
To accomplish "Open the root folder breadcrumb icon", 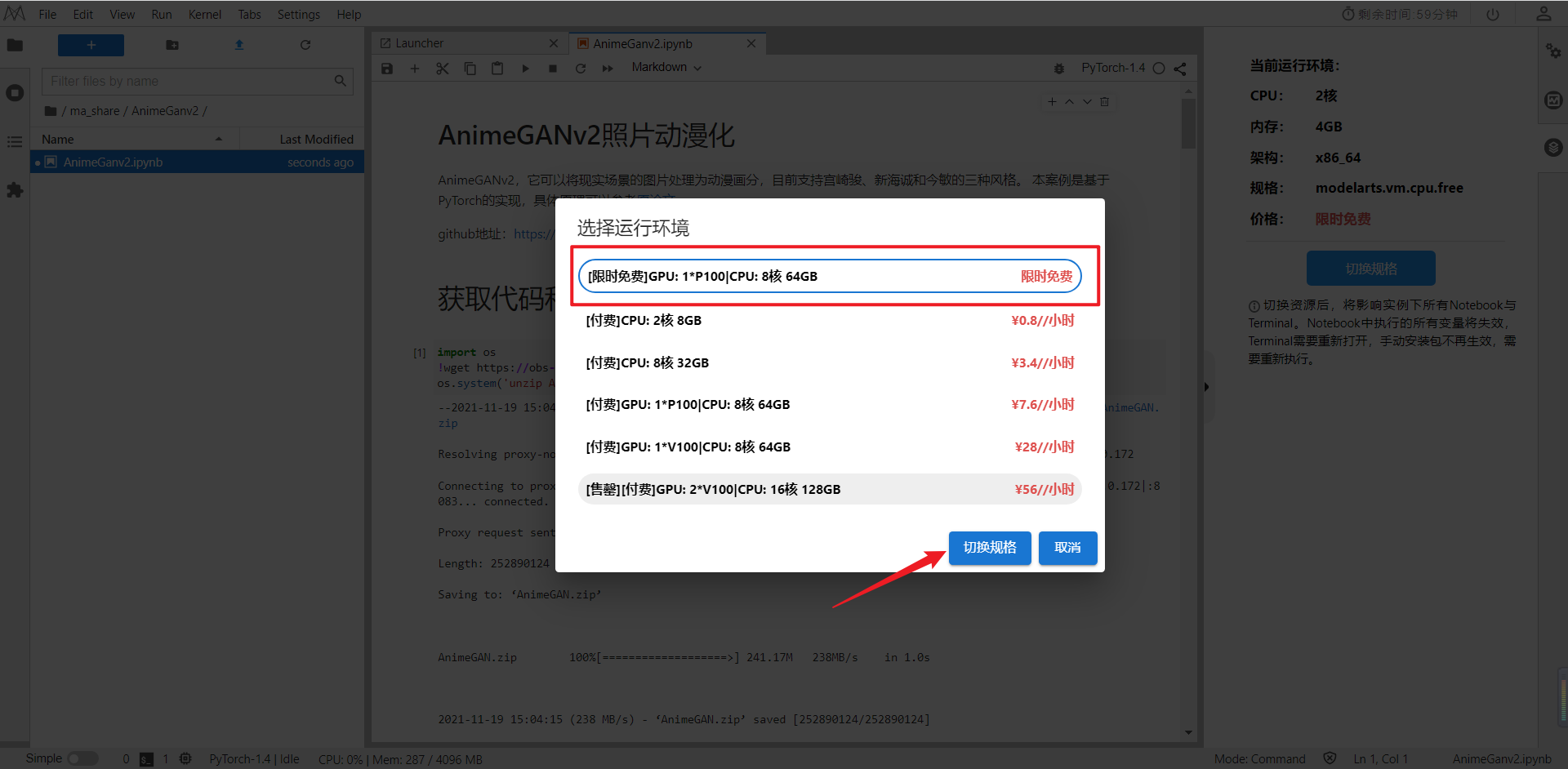I will click(x=51, y=111).
